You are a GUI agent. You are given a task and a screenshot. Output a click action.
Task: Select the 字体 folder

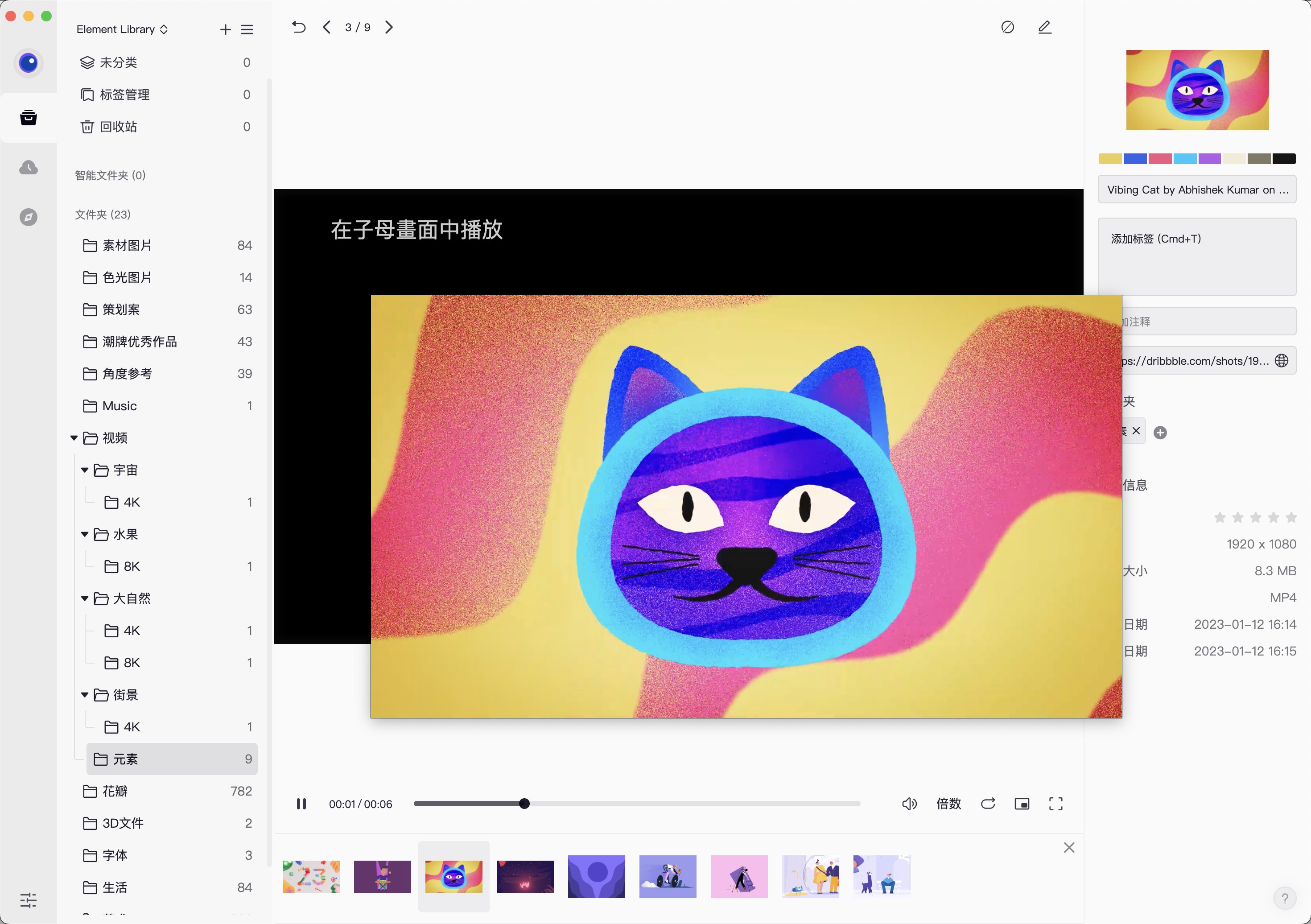point(166,855)
